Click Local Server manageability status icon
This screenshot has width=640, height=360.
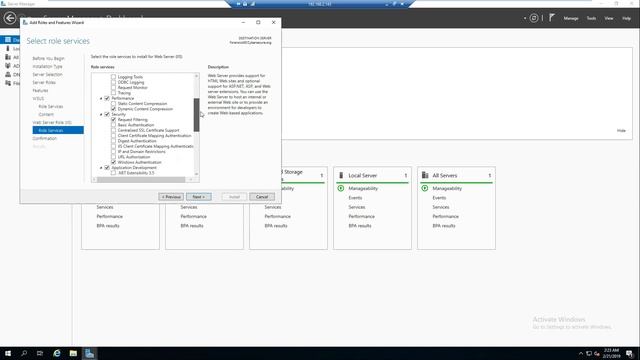[x=341, y=188]
